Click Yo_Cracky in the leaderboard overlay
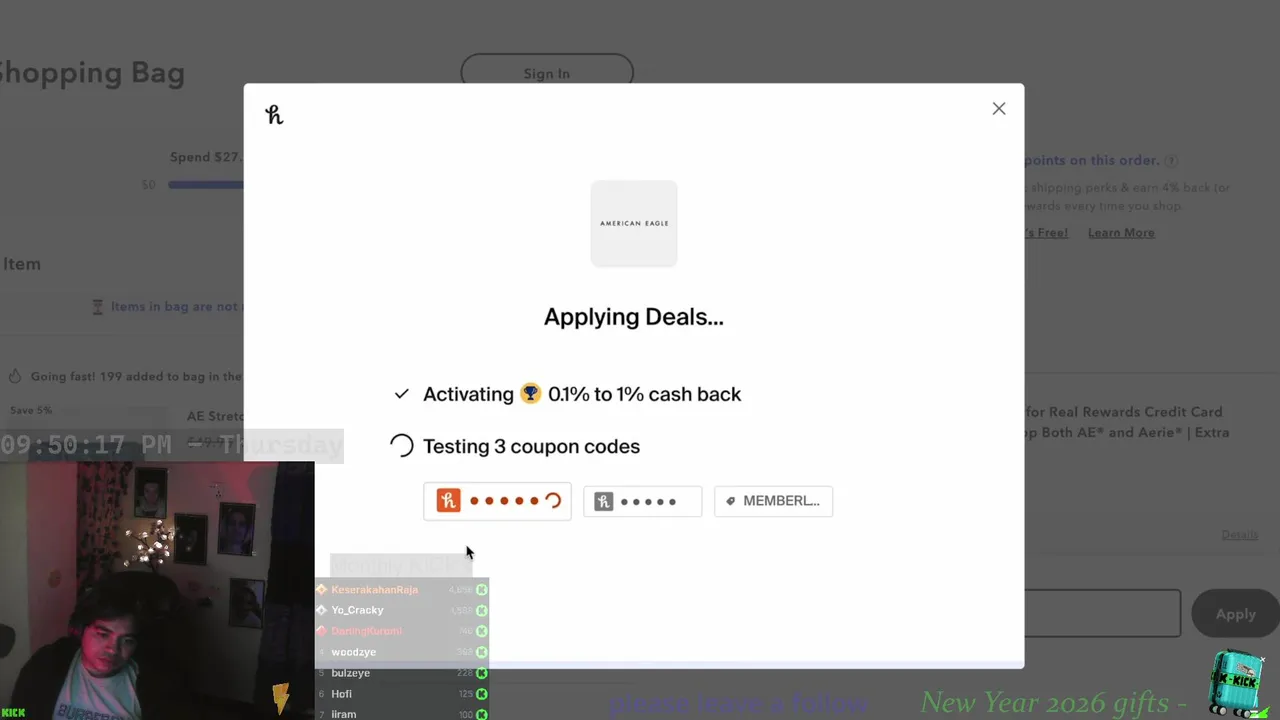The height and width of the screenshot is (720, 1280). tap(357, 610)
